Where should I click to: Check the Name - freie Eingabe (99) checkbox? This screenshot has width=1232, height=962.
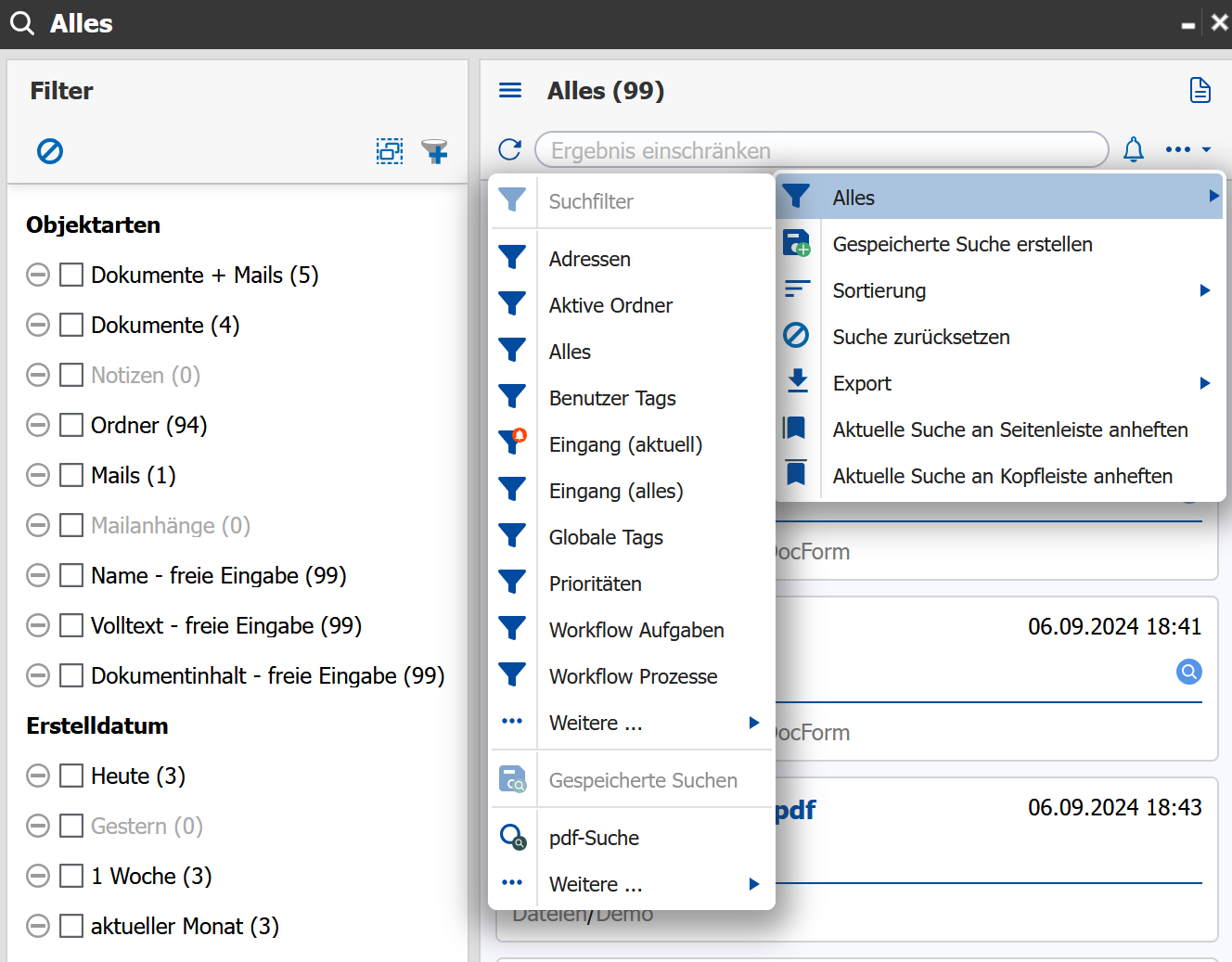click(x=71, y=575)
